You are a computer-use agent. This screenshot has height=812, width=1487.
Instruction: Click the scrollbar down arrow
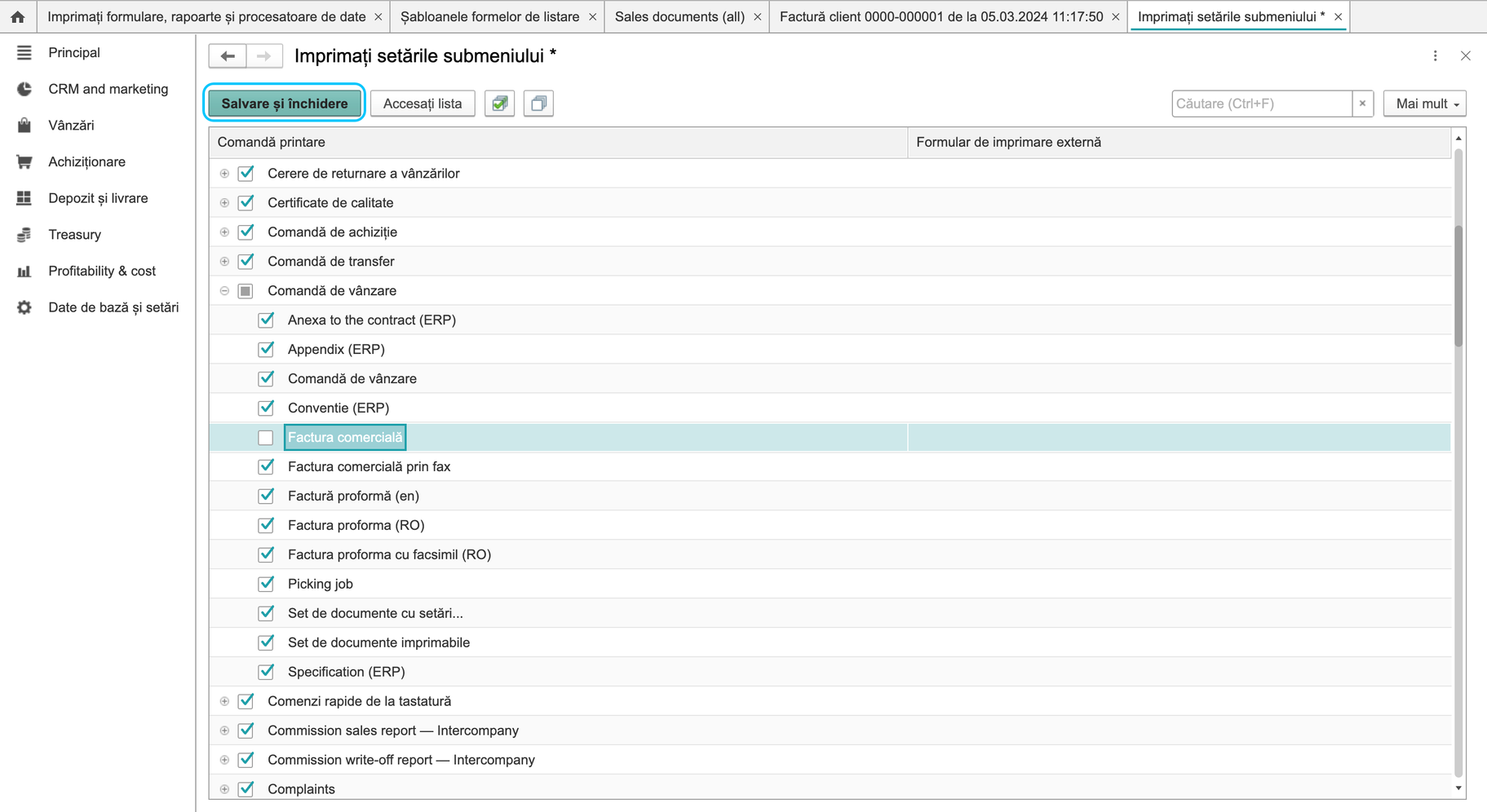1458,788
